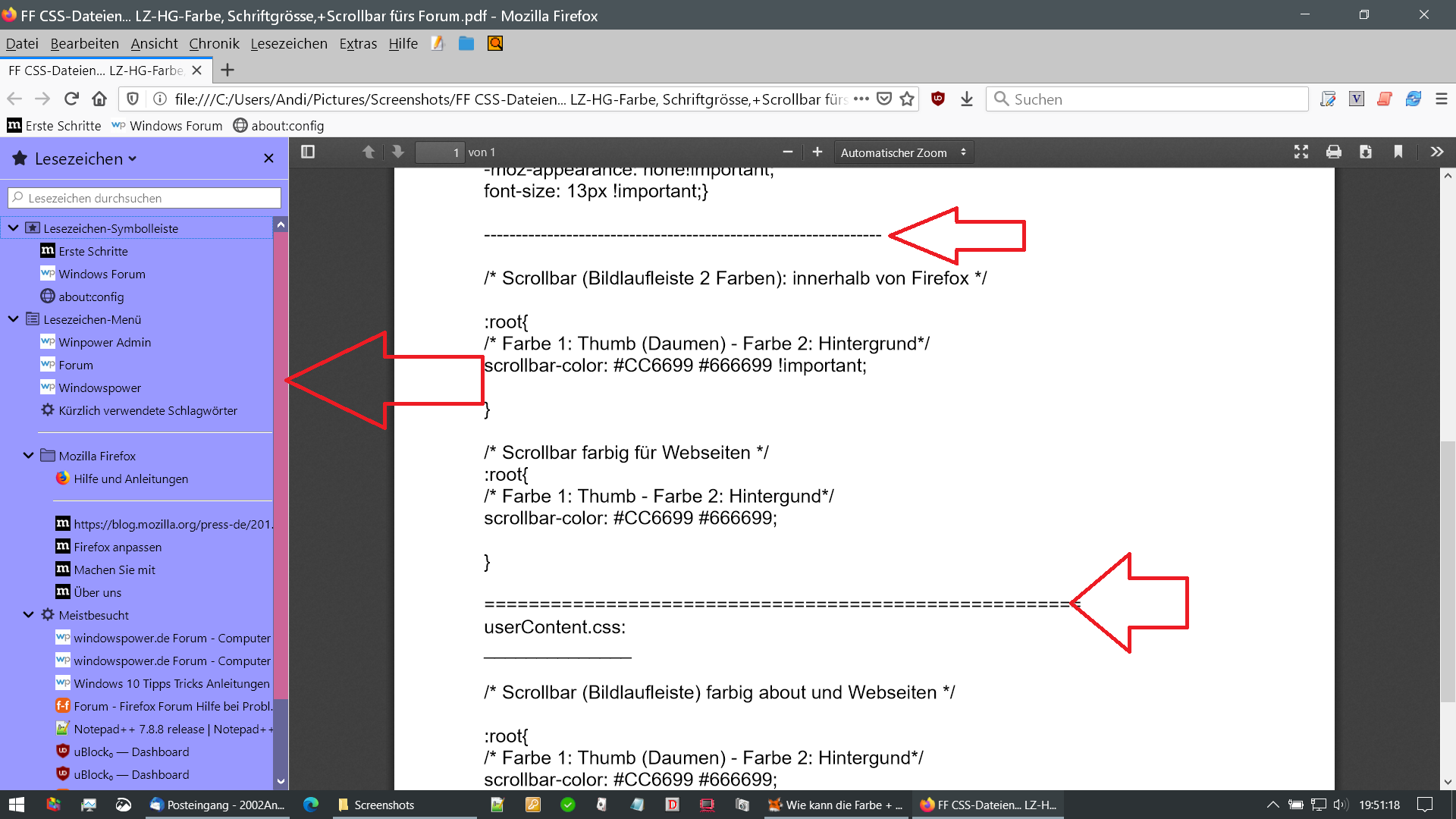
Task: Toggle the PDF viewer sidebar
Action: click(x=307, y=152)
